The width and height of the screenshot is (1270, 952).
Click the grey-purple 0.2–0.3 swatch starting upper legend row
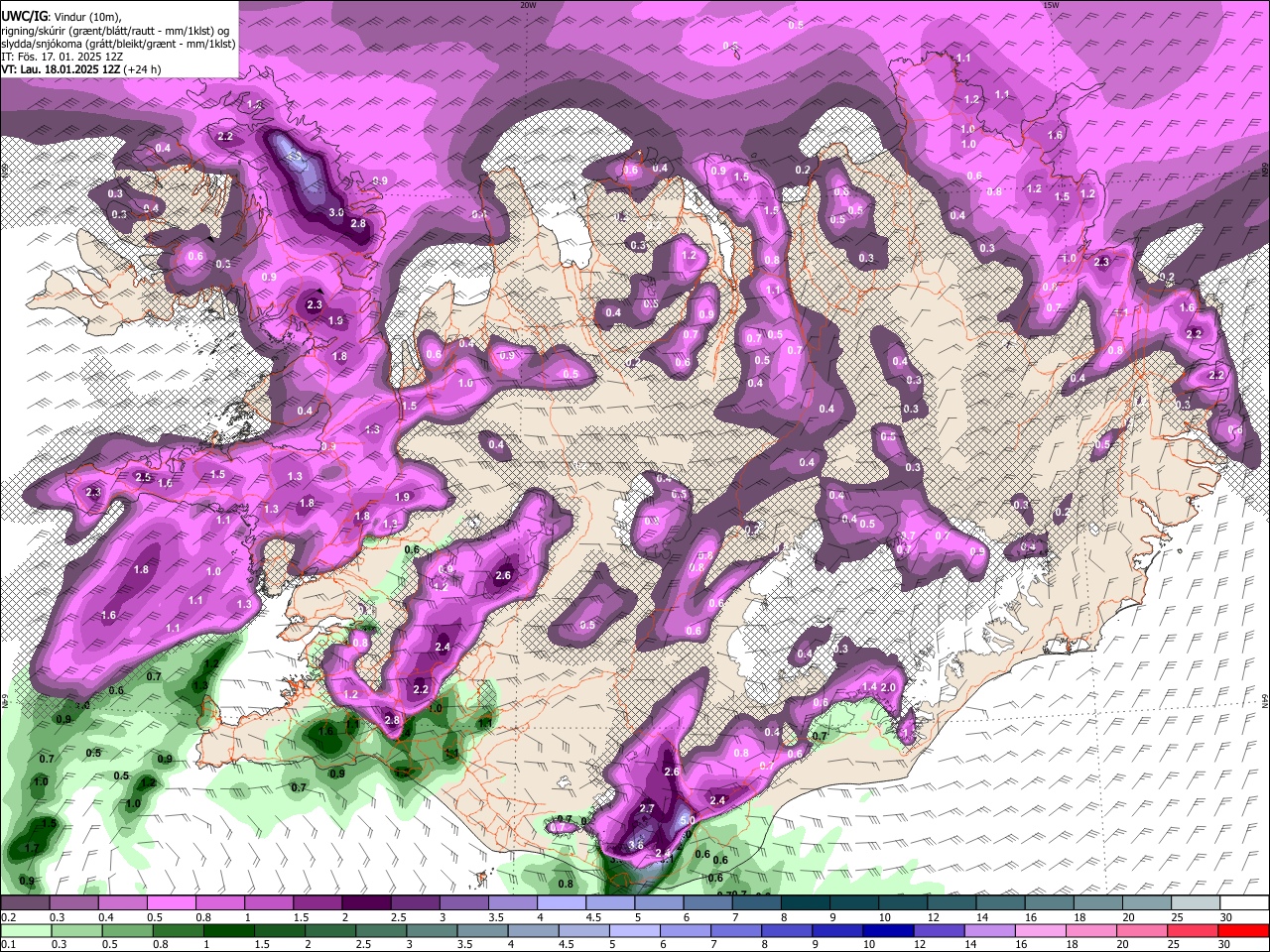(x=25, y=902)
